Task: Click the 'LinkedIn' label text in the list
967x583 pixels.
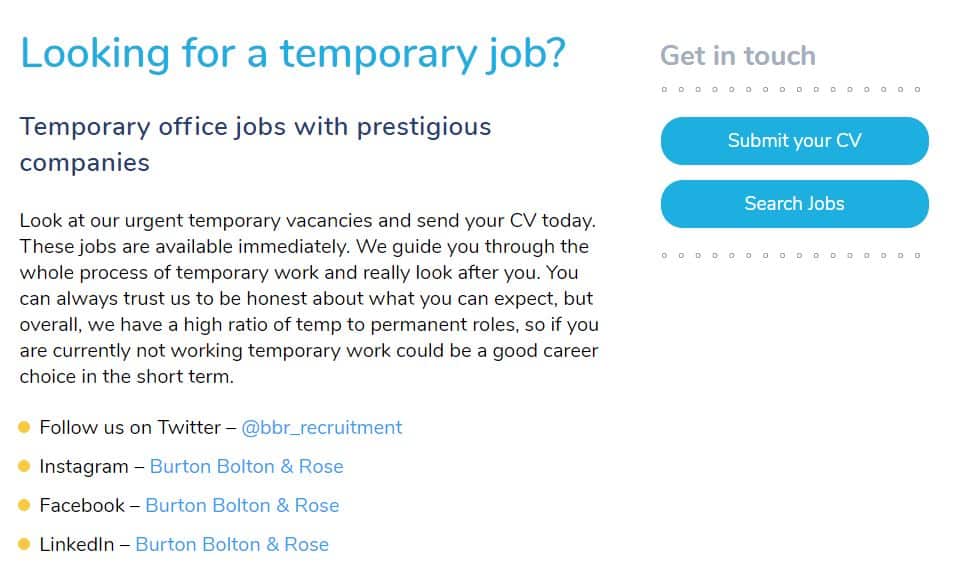Action: click(76, 544)
